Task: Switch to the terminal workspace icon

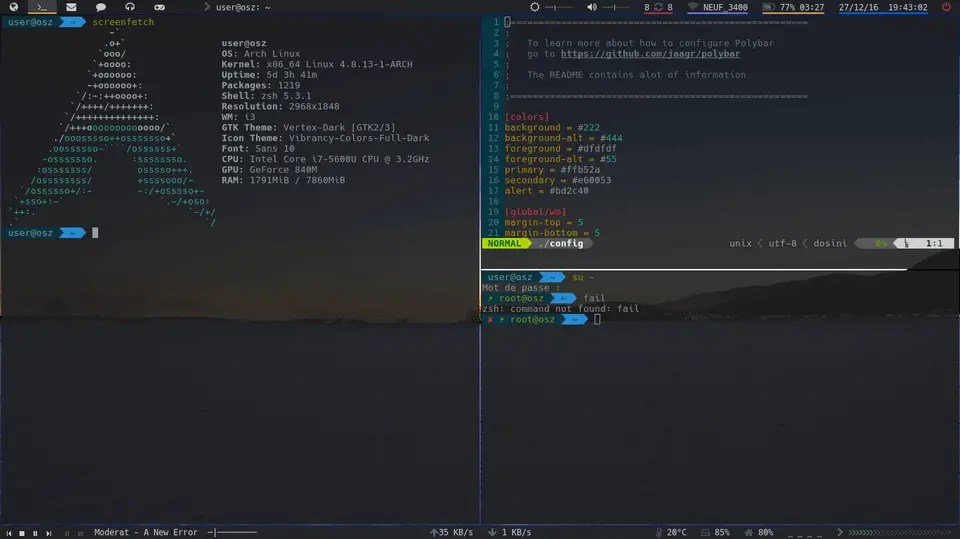Action: [x=42, y=7]
